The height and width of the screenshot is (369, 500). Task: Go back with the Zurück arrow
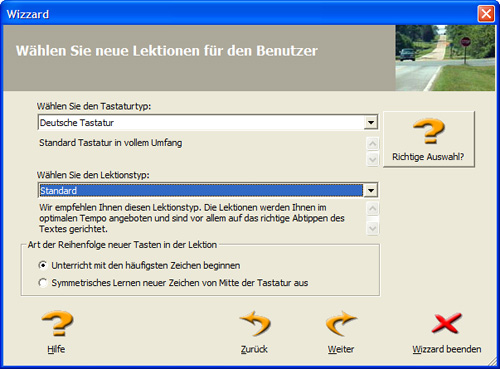tap(255, 323)
